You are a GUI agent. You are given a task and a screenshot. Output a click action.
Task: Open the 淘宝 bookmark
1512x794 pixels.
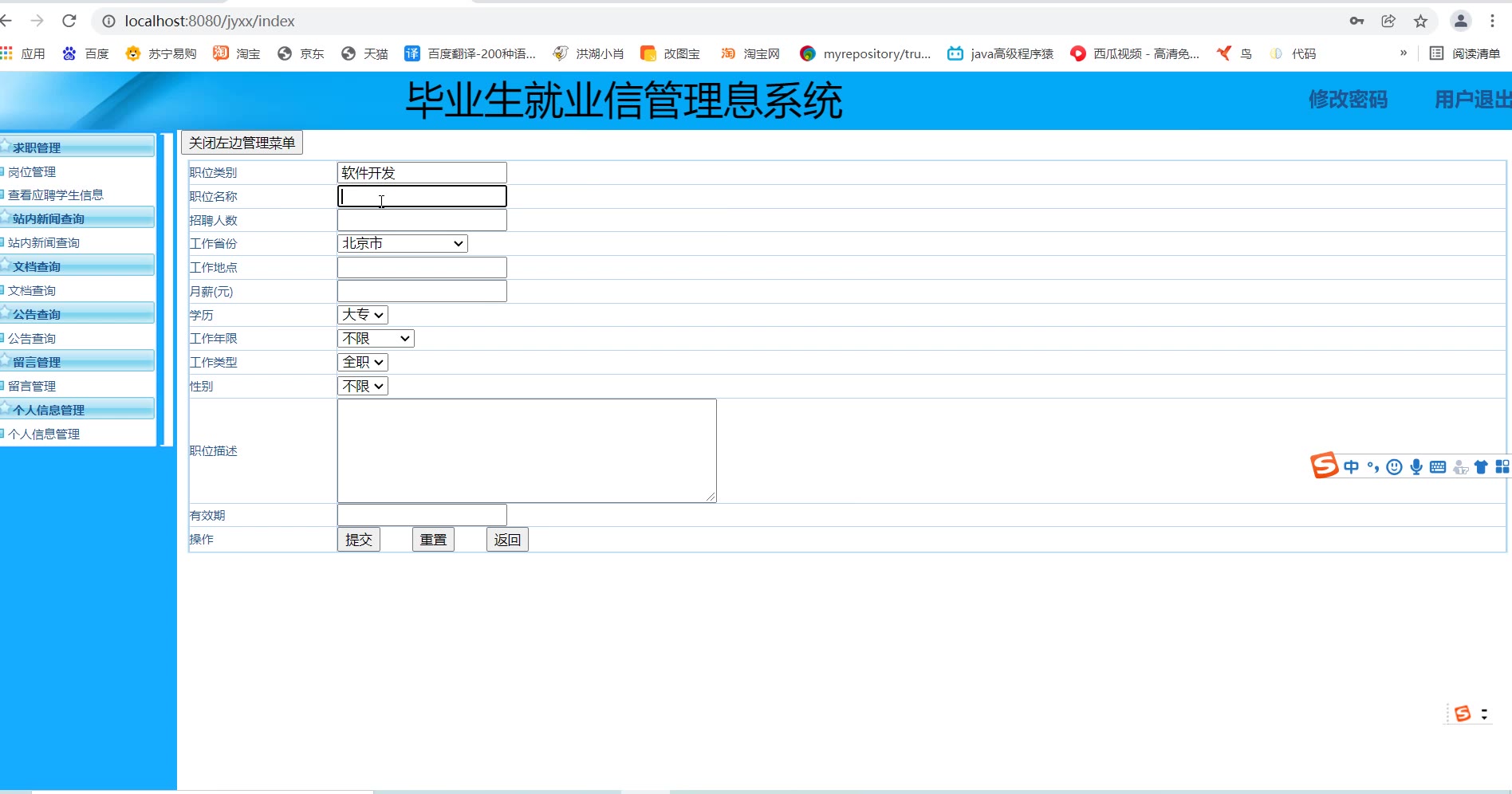(237, 53)
